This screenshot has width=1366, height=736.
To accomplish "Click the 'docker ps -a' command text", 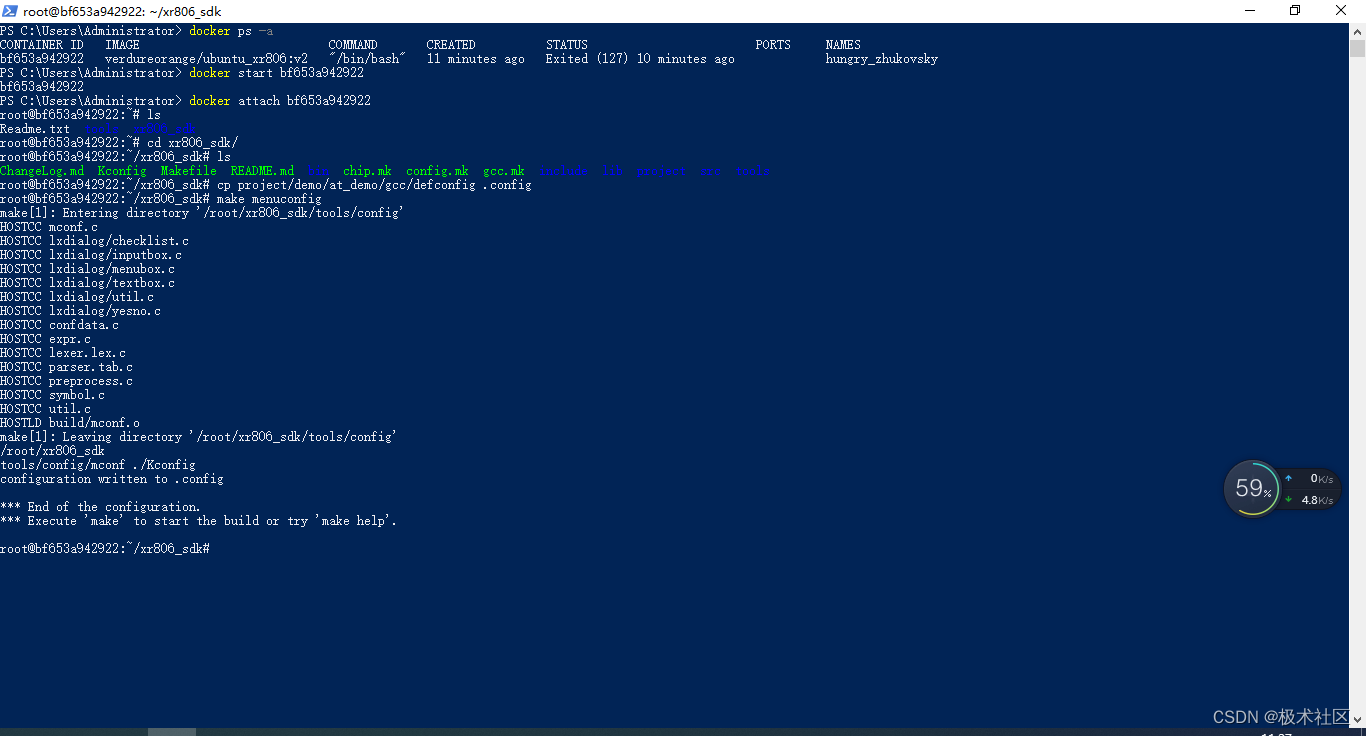I will pyautogui.click(x=231, y=31).
